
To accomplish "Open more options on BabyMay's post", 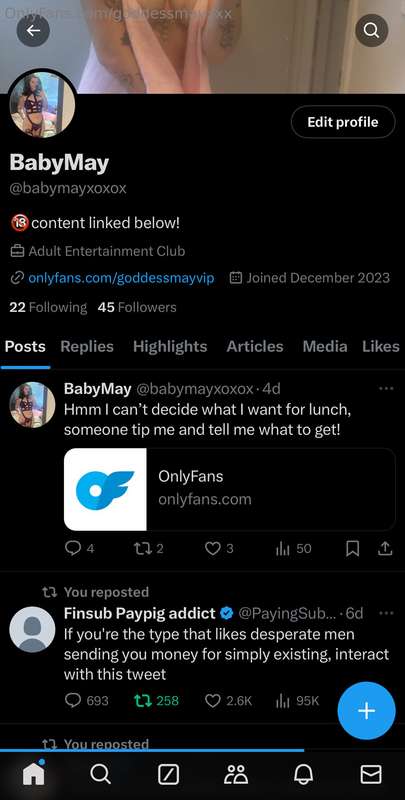I will click(386, 389).
